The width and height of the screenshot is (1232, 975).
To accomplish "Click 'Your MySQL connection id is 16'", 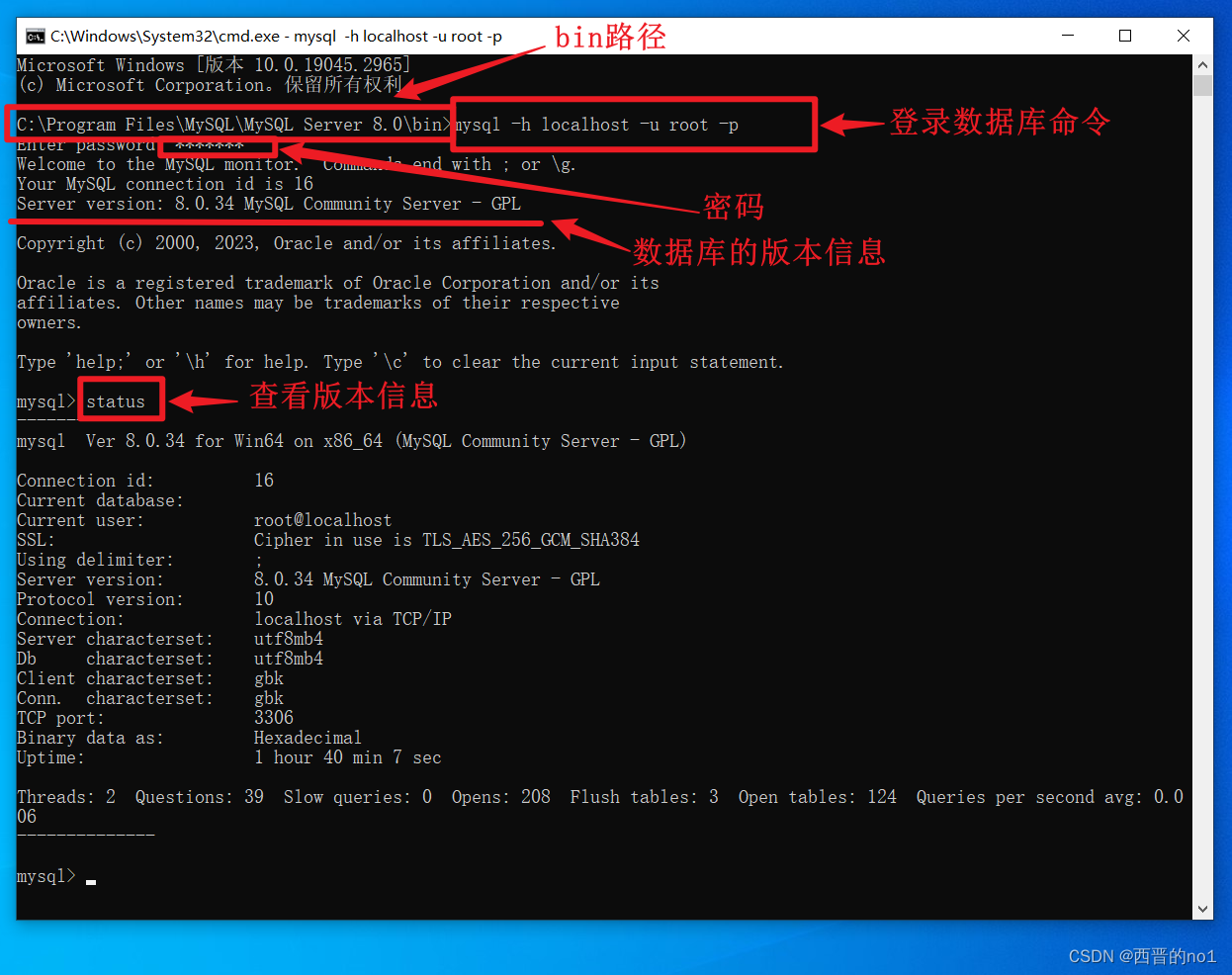I will 165,184.
